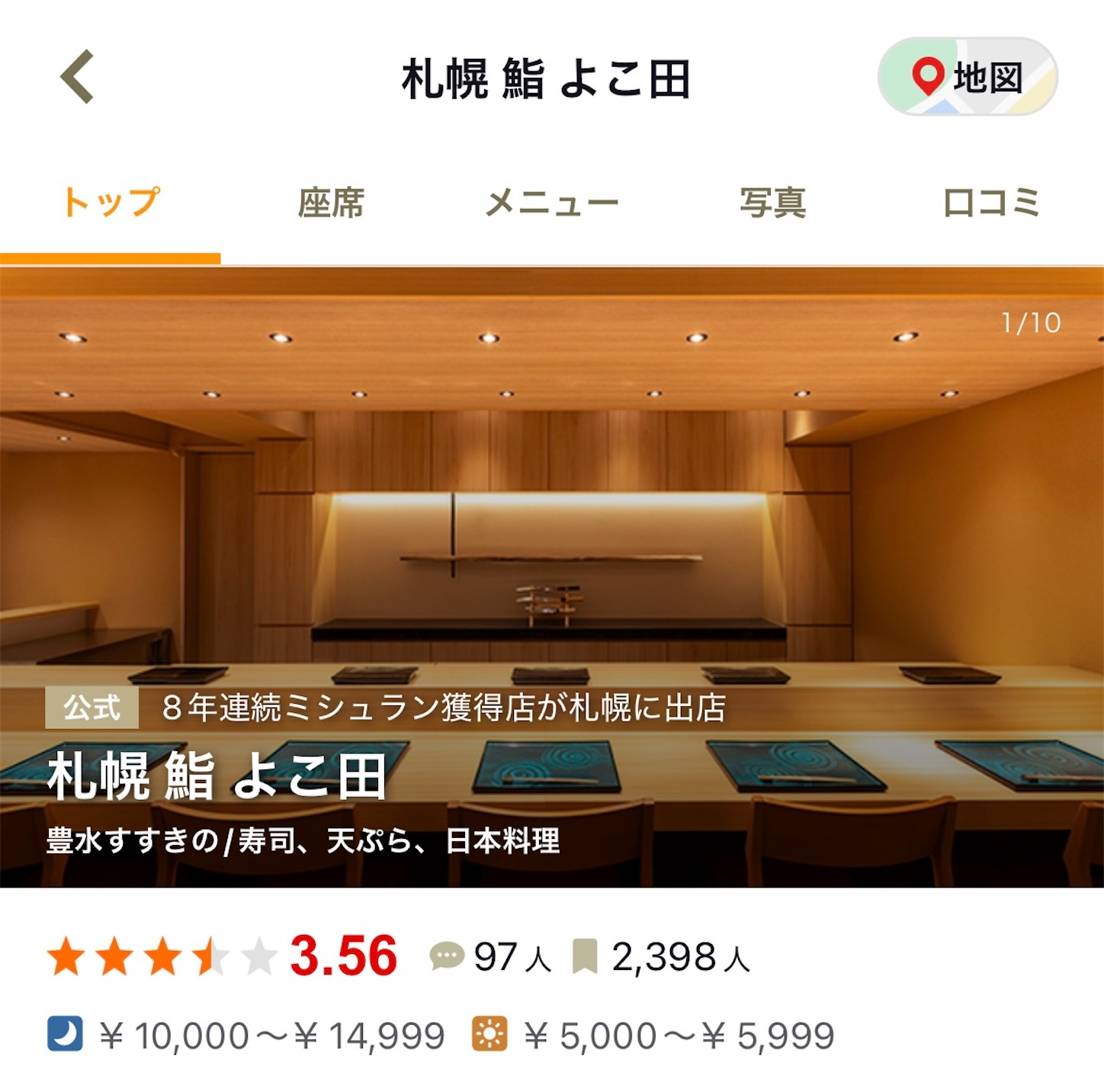The height and width of the screenshot is (1092, 1104).
Task: Select the 写真 tab
Action: pos(772,204)
